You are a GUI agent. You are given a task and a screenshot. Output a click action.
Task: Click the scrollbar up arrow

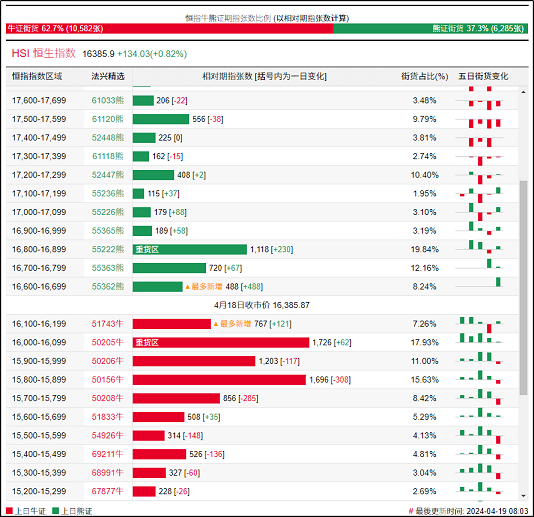coord(523,92)
